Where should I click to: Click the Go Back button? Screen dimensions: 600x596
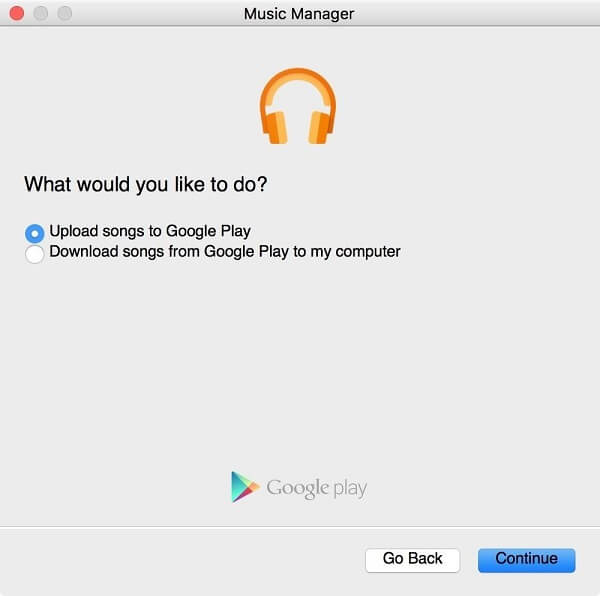coord(412,560)
